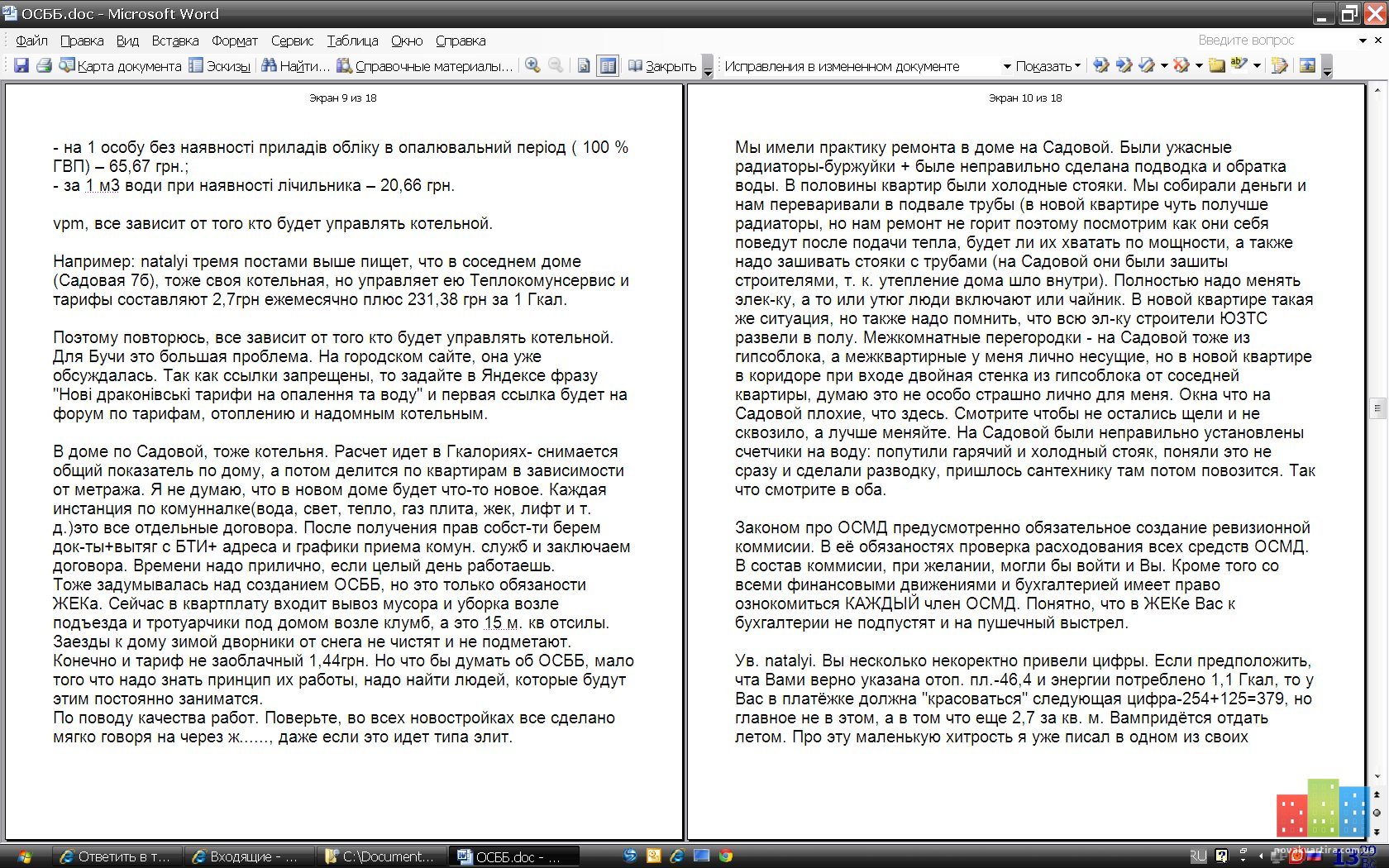Open the Окно menu
Viewport: 1389px width, 868px height.
point(407,41)
